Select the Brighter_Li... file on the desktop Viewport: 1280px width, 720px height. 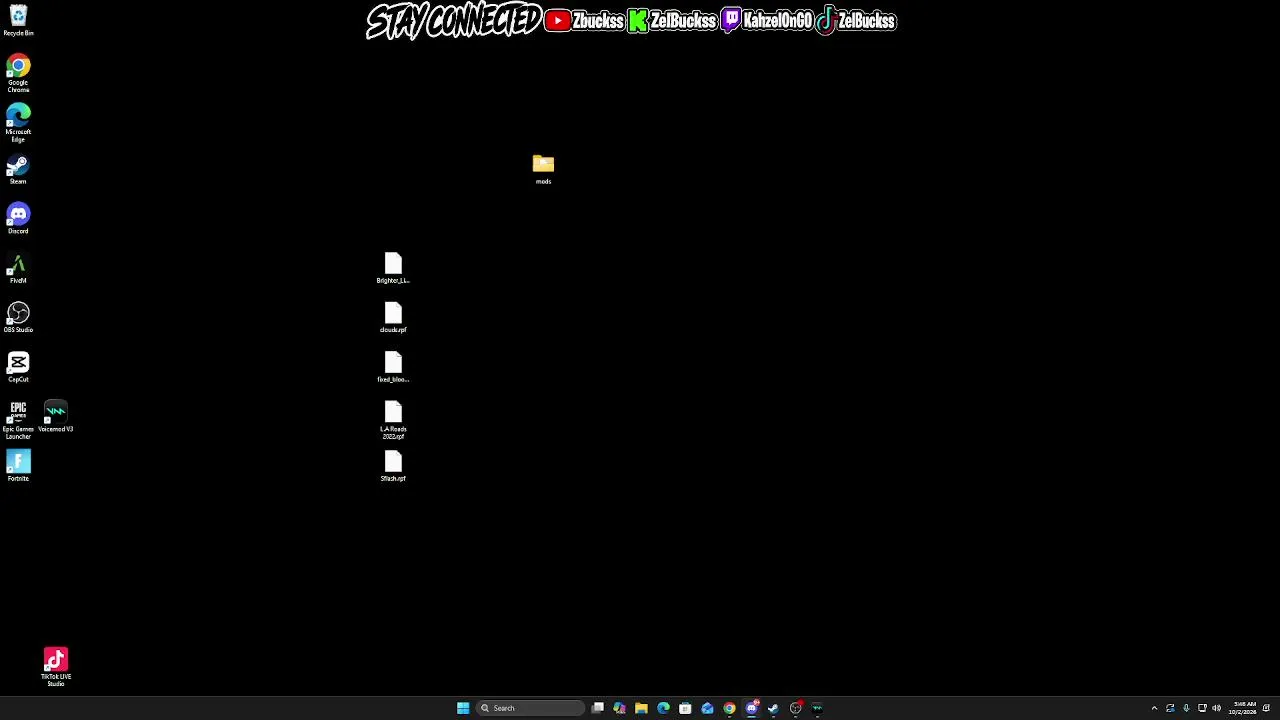click(x=393, y=268)
